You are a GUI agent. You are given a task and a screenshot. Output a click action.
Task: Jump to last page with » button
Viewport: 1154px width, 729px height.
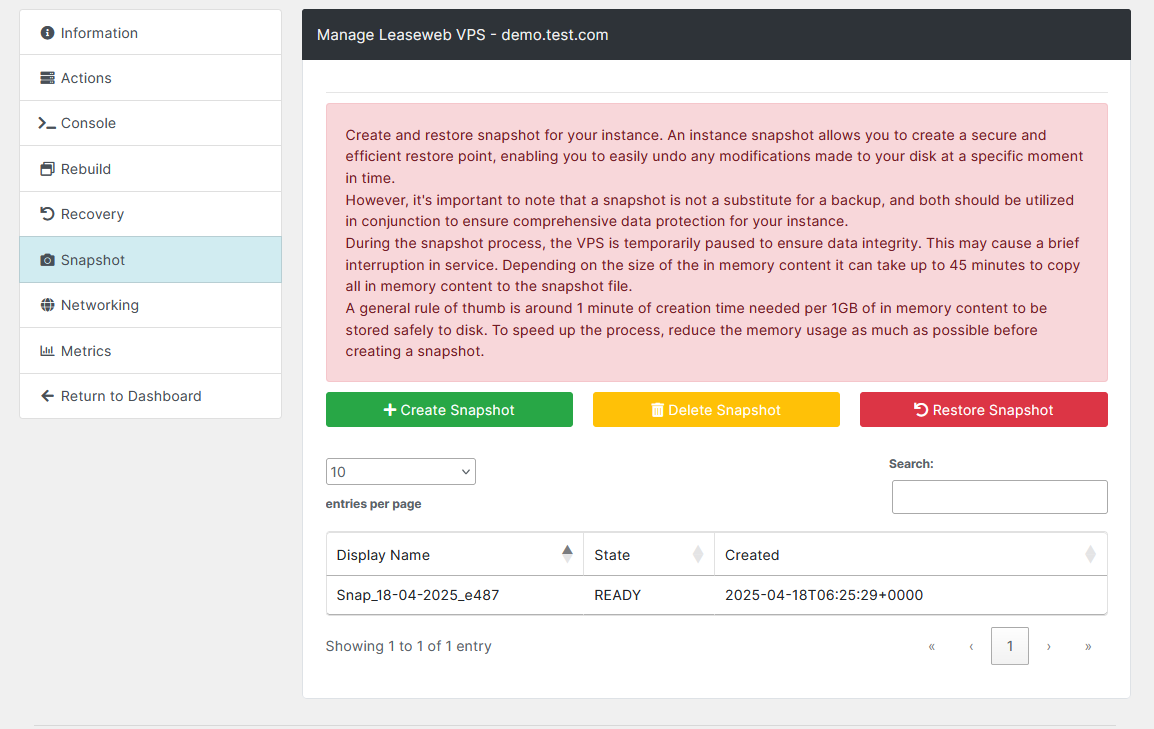pyautogui.click(x=1088, y=646)
